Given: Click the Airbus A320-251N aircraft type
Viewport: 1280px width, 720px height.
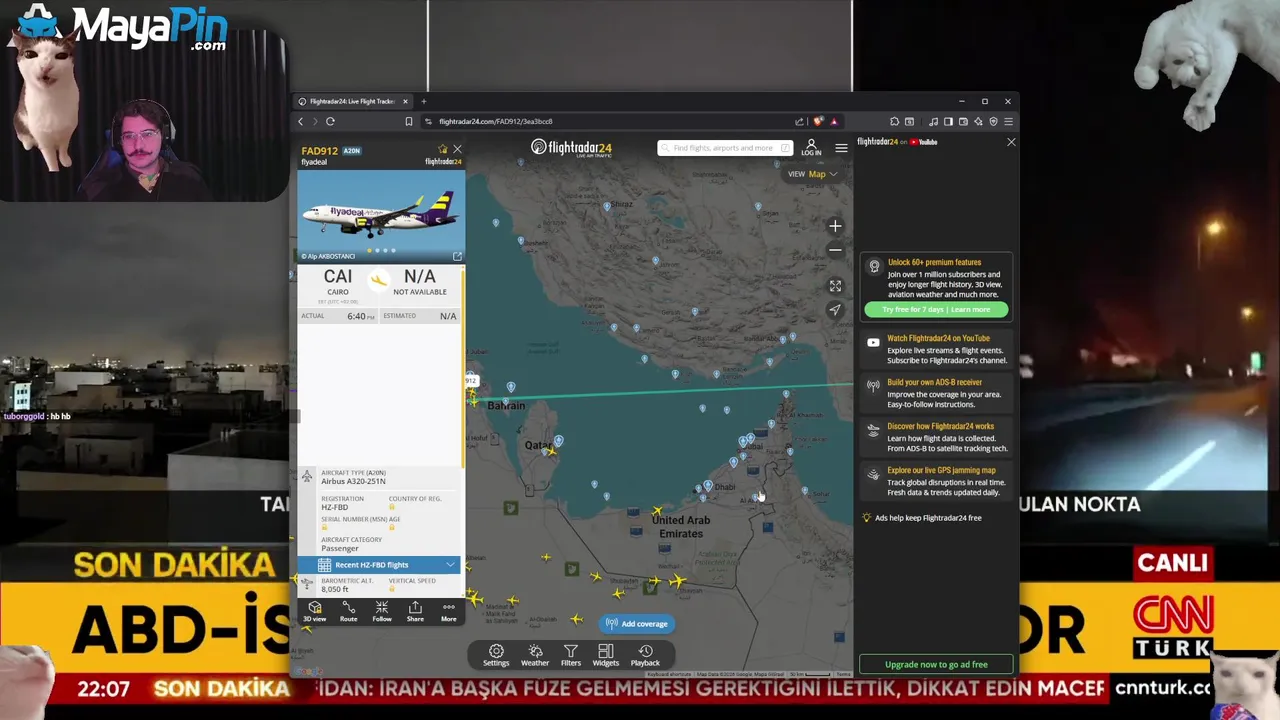Looking at the screenshot, I should pyautogui.click(x=353, y=481).
